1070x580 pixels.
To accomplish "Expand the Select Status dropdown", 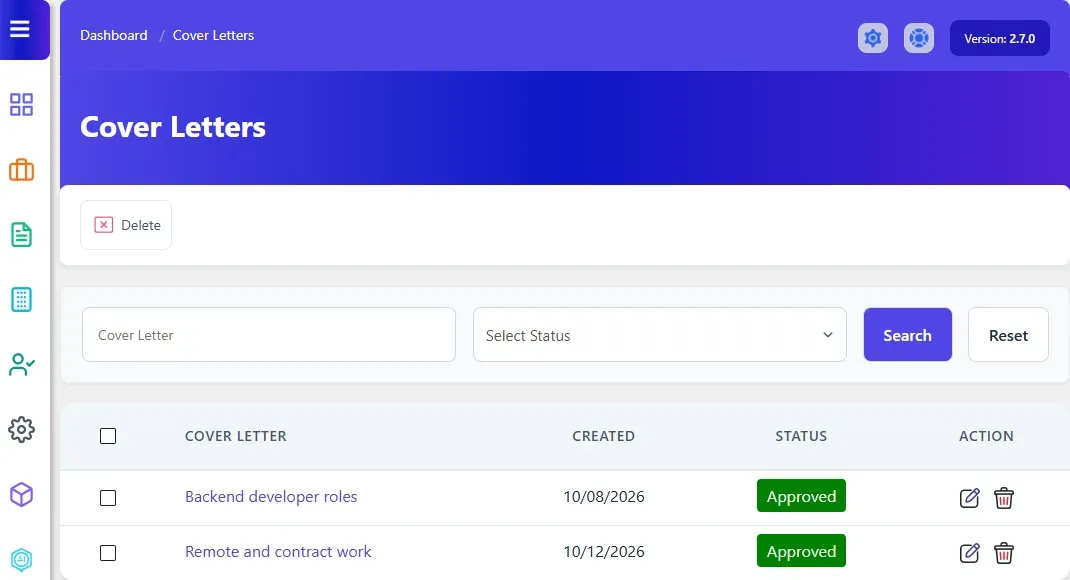I will [659, 335].
